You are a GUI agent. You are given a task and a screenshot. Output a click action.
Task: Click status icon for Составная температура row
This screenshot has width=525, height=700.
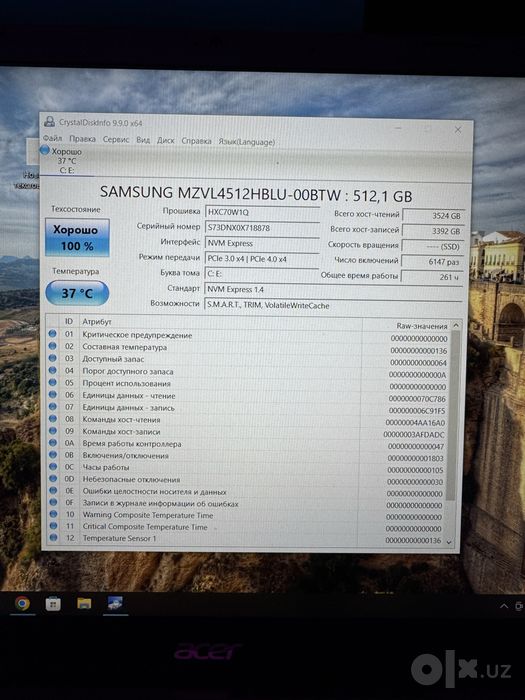click(x=52, y=346)
